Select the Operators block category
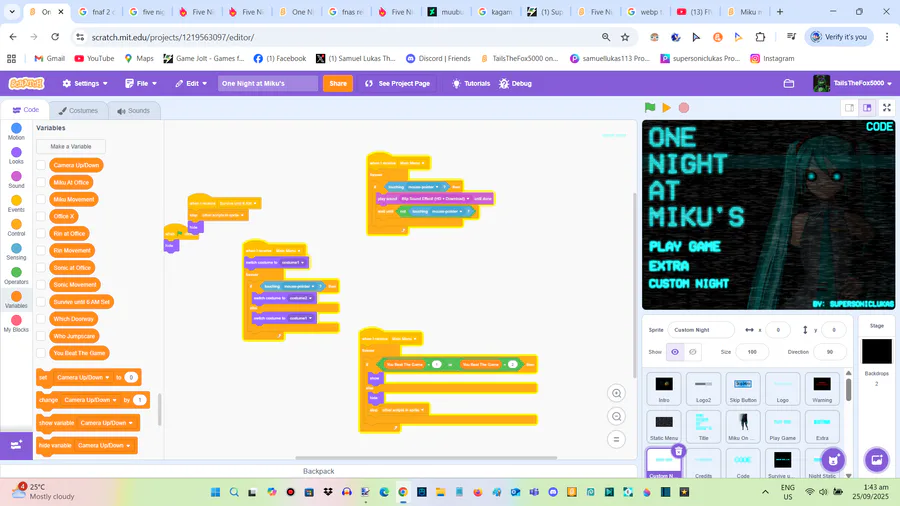 pyautogui.click(x=16, y=276)
